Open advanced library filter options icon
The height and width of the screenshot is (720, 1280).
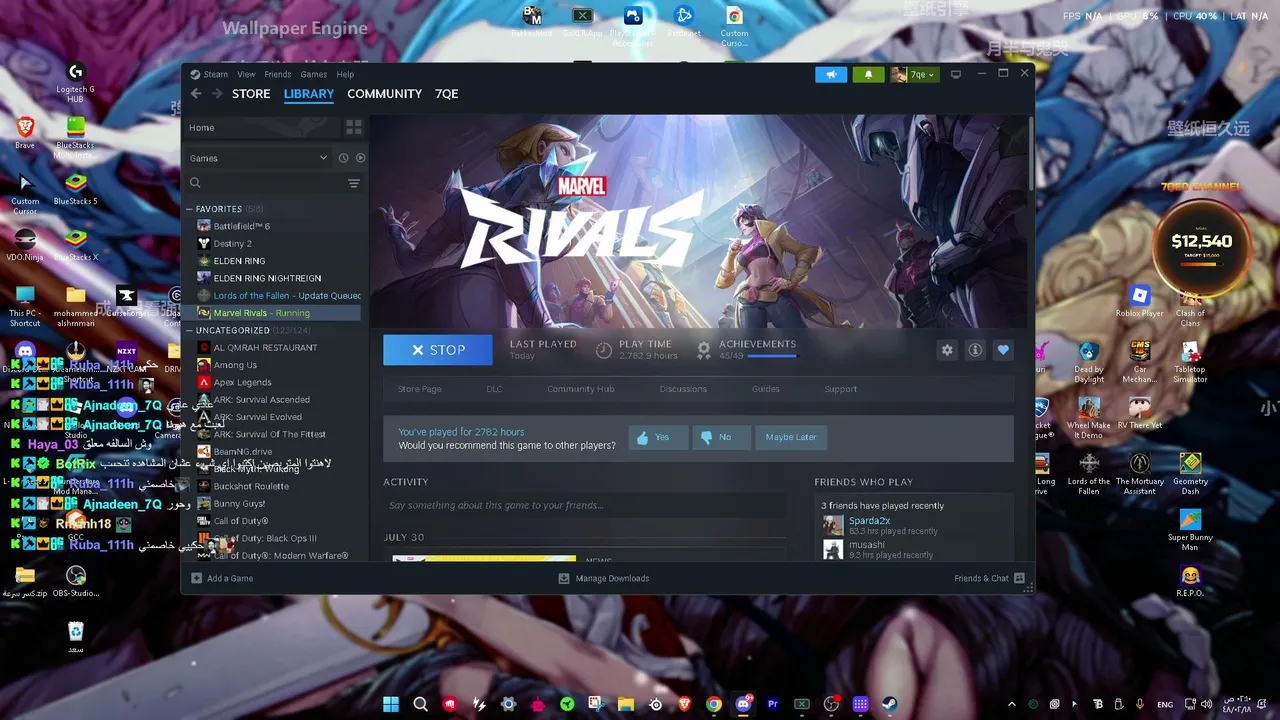353,183
